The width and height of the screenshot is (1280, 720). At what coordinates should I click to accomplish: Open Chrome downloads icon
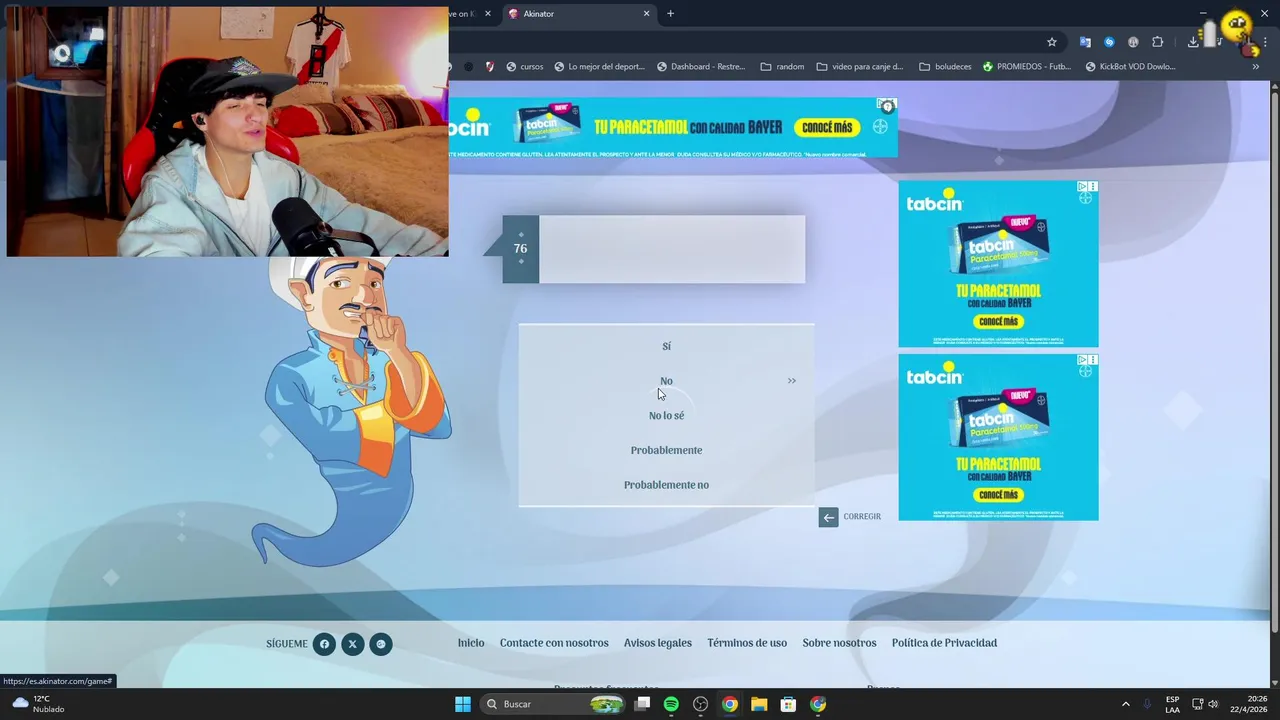(x=1193, y=42)
